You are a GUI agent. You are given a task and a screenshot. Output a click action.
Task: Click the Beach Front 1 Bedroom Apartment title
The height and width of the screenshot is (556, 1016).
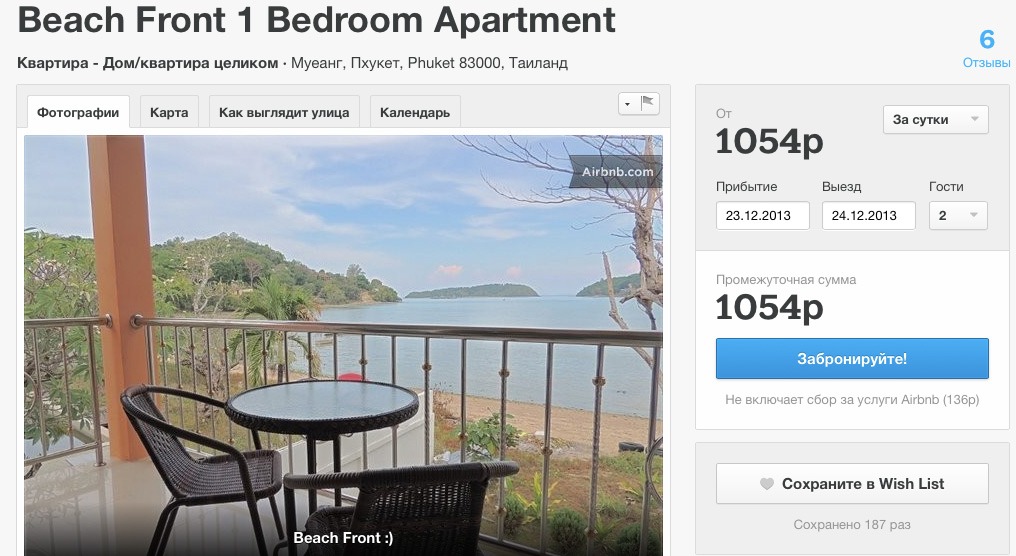pyautogui.click(x=316, y=19)
